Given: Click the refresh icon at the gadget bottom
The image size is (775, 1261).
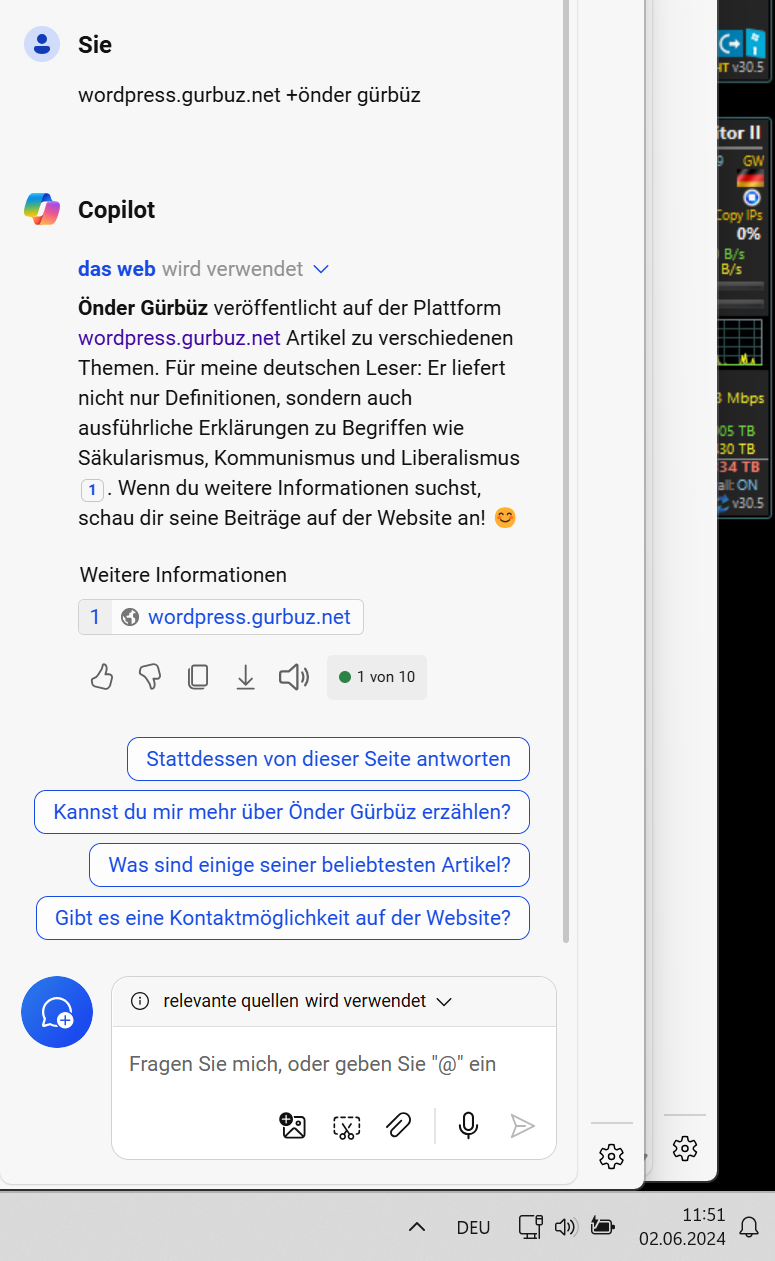Looking at the screenshot, I should [723, 503].
